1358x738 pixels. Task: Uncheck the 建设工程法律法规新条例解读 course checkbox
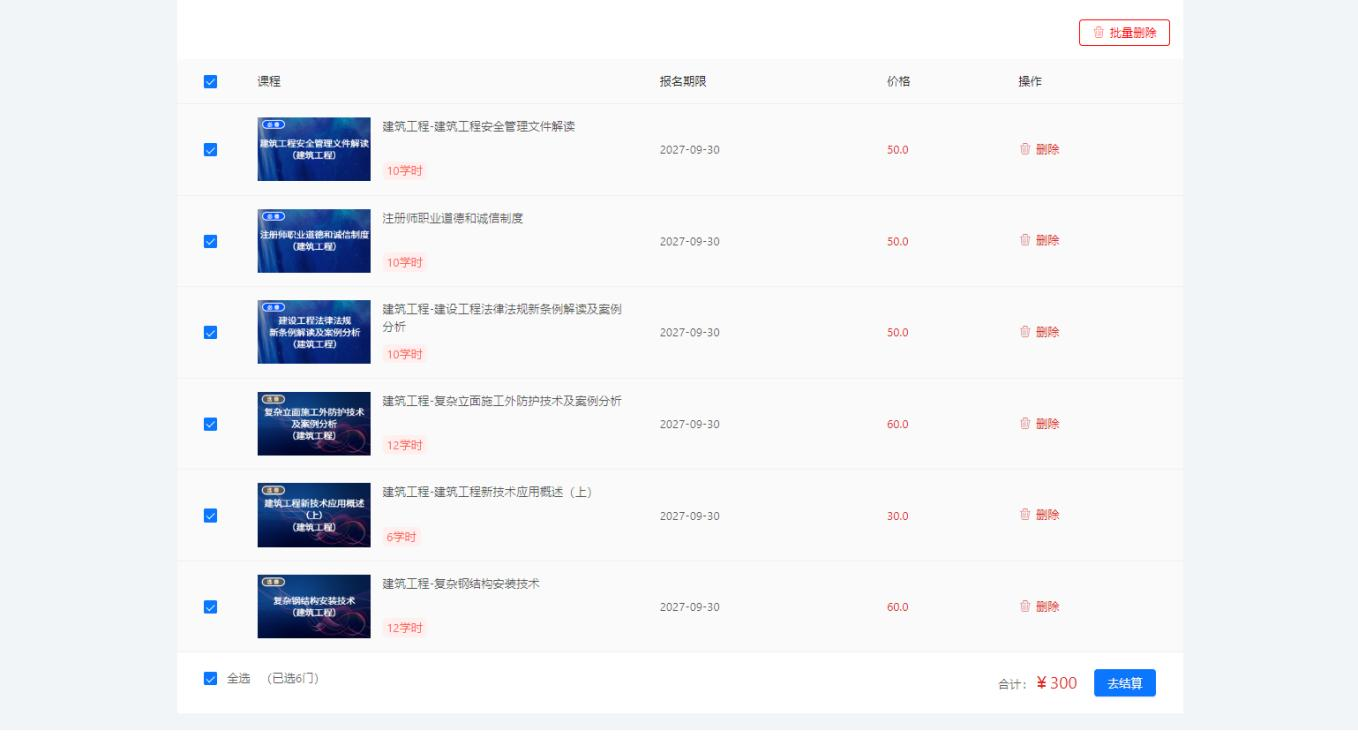[x=210, y=333]
